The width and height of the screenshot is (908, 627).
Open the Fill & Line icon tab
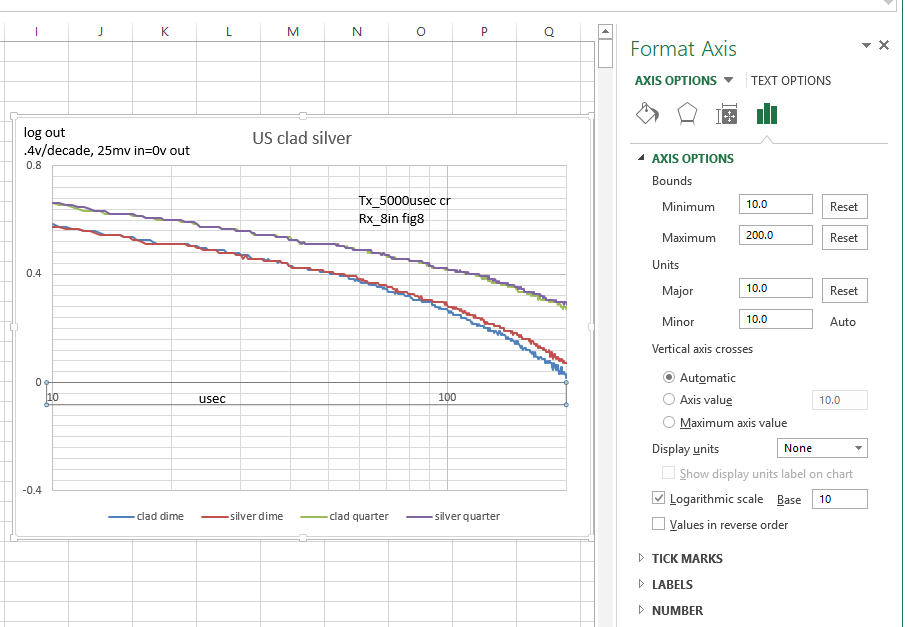(x=647, y=114)
